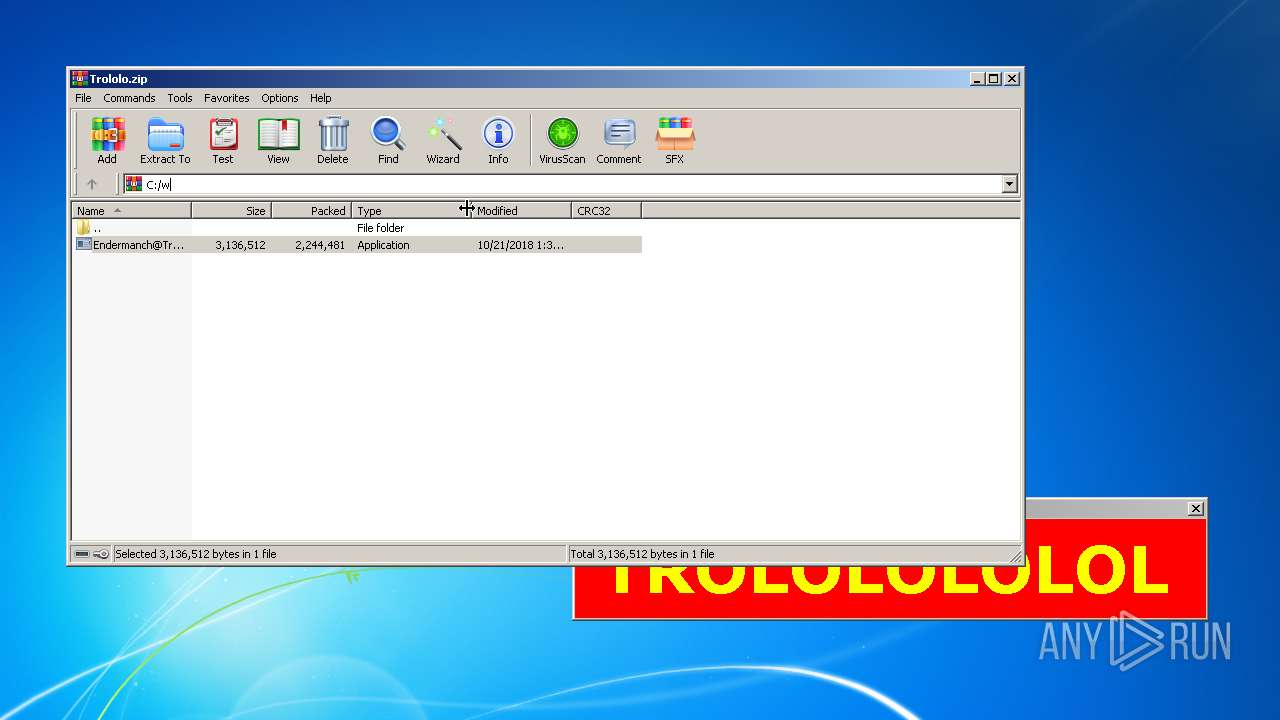Click the 'File folder' type cell
The height and width of the screenshot is (720, 1280).
click(x=380, y=228)
